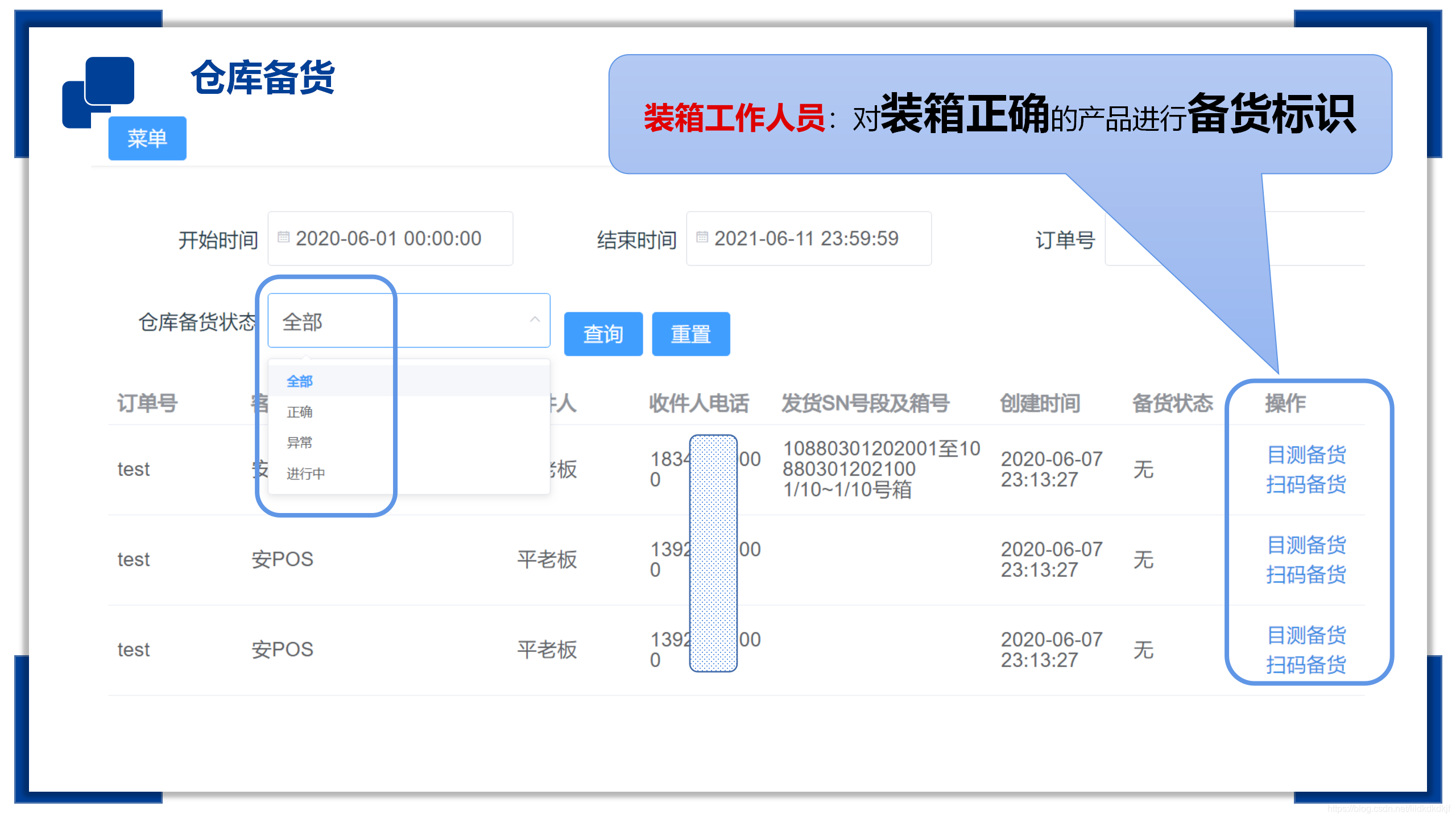Click 扫码备货 link in third row

pos(1306,664)
